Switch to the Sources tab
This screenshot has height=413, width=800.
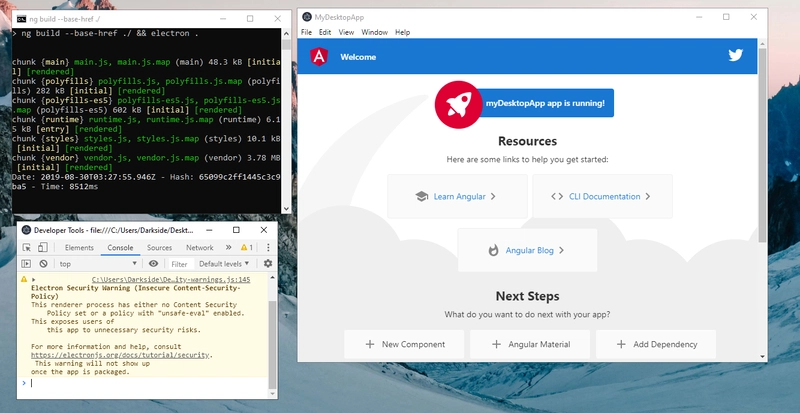(159, 248)
